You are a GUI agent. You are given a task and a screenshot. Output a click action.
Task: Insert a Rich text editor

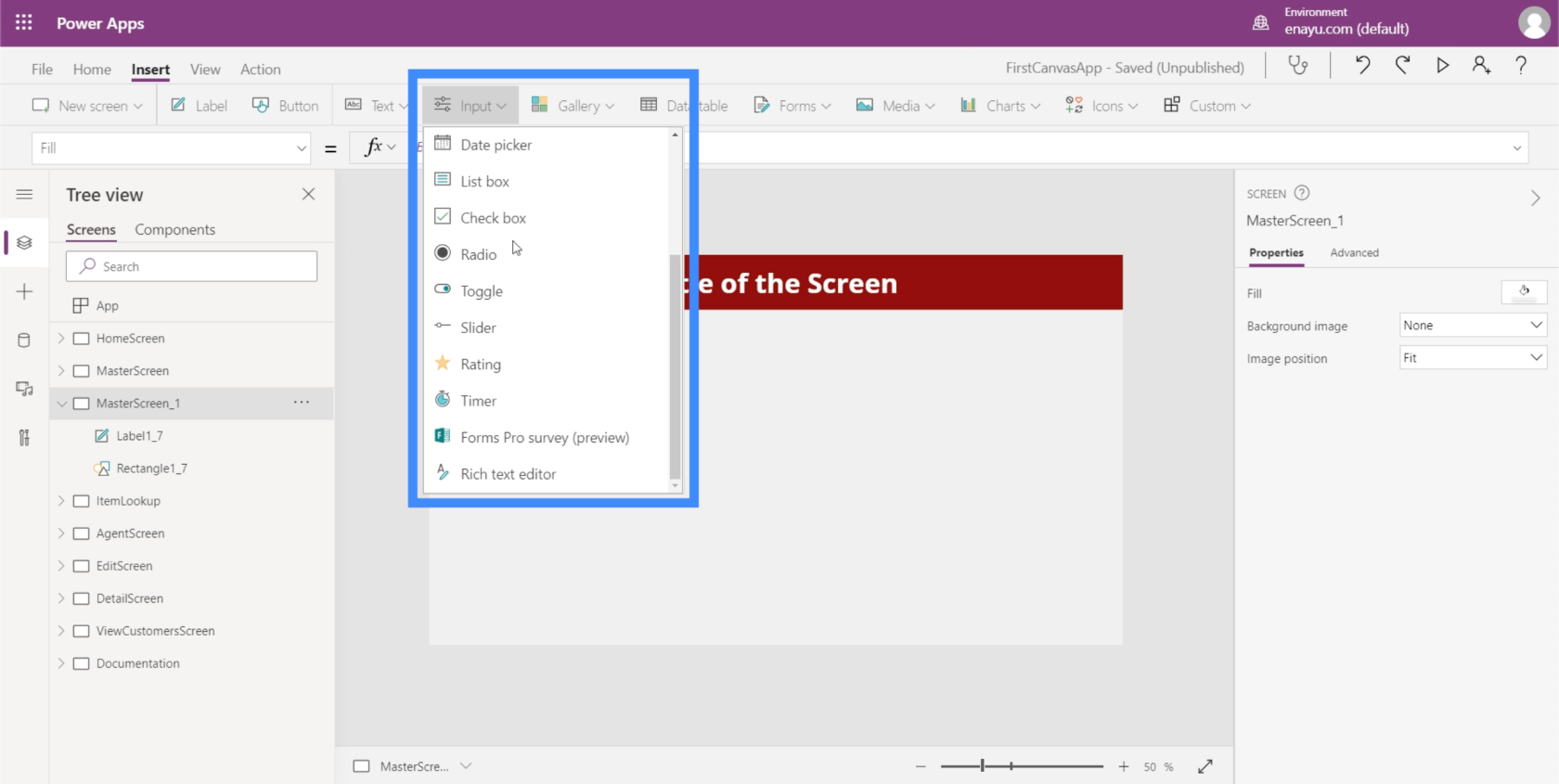547,474
